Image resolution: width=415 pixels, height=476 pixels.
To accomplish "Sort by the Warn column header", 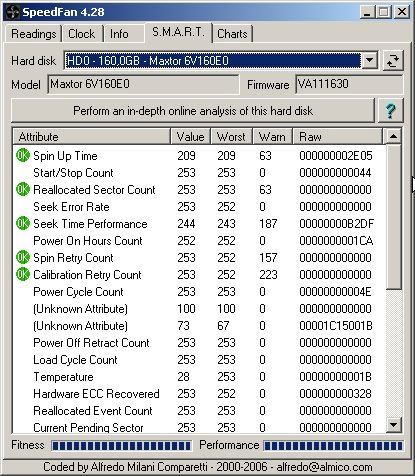I will (272, 136).
